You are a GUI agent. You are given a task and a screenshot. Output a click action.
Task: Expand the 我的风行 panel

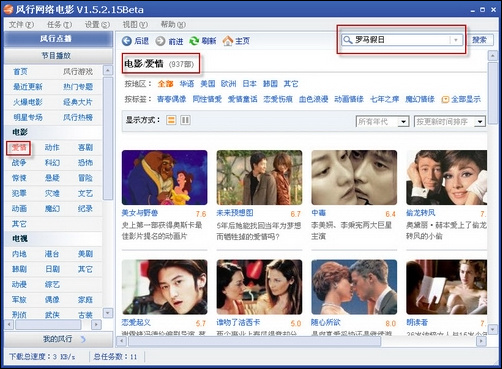58,339
